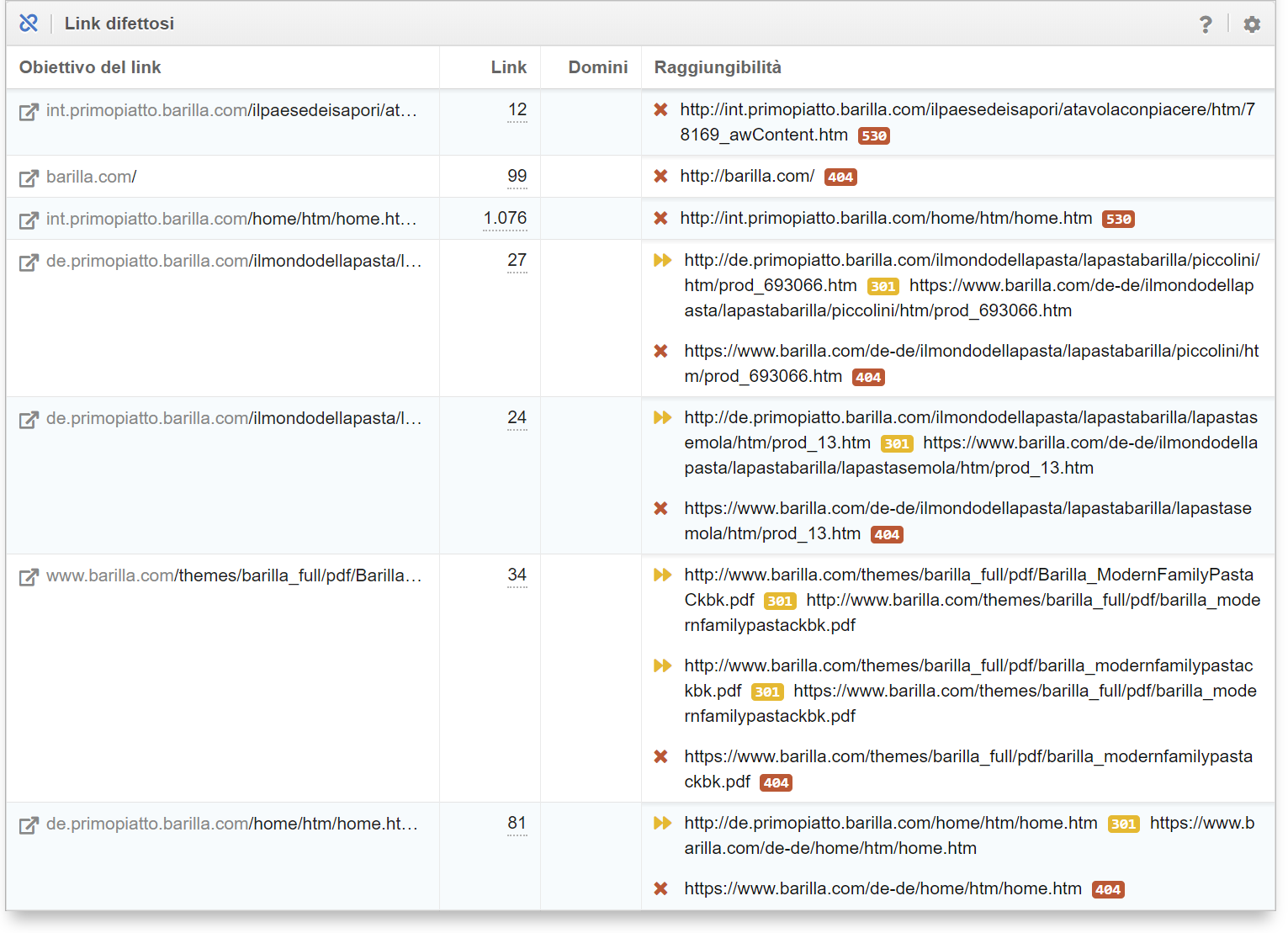The height and width of the screenshot is (933, 1288).
Task: Open int.primopiatto.barilla.com/home/htm/home.ht… target link
Action: 231,219
